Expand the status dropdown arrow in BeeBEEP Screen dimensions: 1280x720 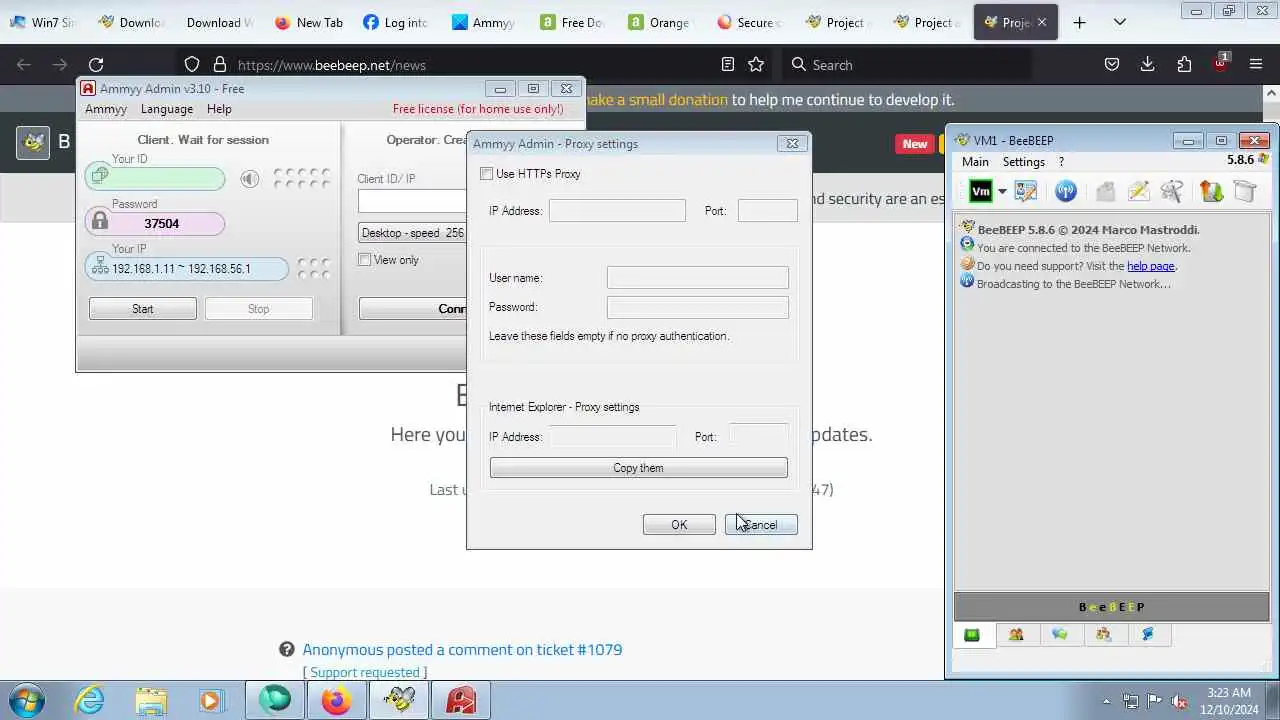pyautogui.click(x=1002, y=192)
